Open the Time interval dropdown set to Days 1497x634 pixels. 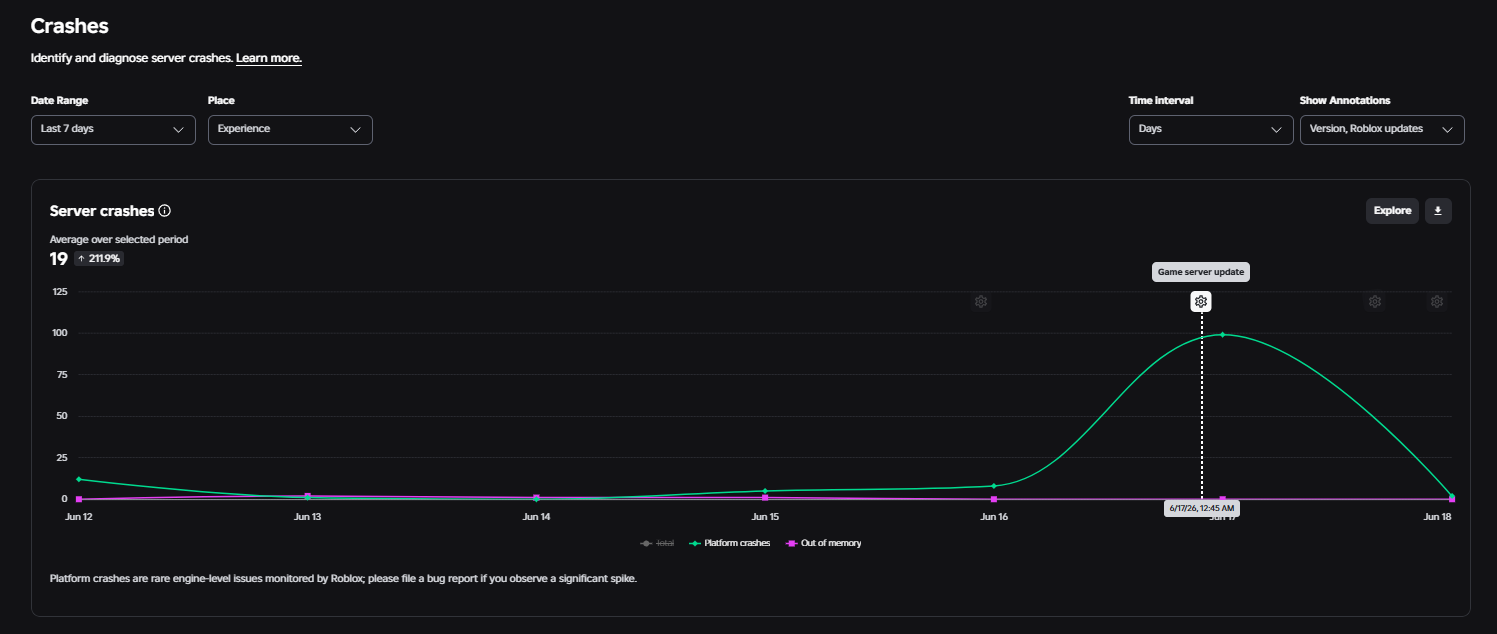pyautogui.click(x=1211, y=130)
